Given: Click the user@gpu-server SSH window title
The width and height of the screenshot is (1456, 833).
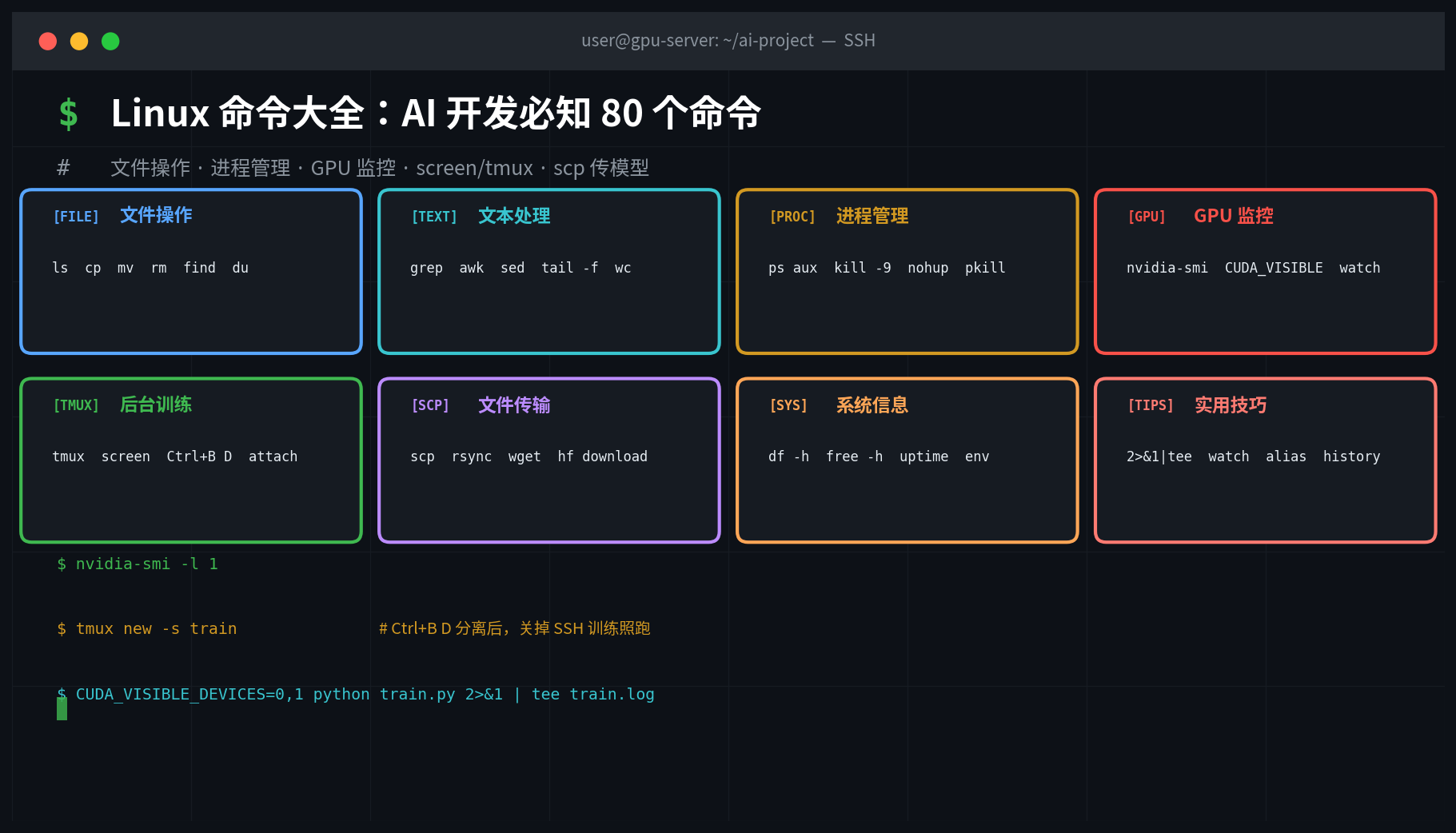Looking at the screenshot, I should click(728, 40).
